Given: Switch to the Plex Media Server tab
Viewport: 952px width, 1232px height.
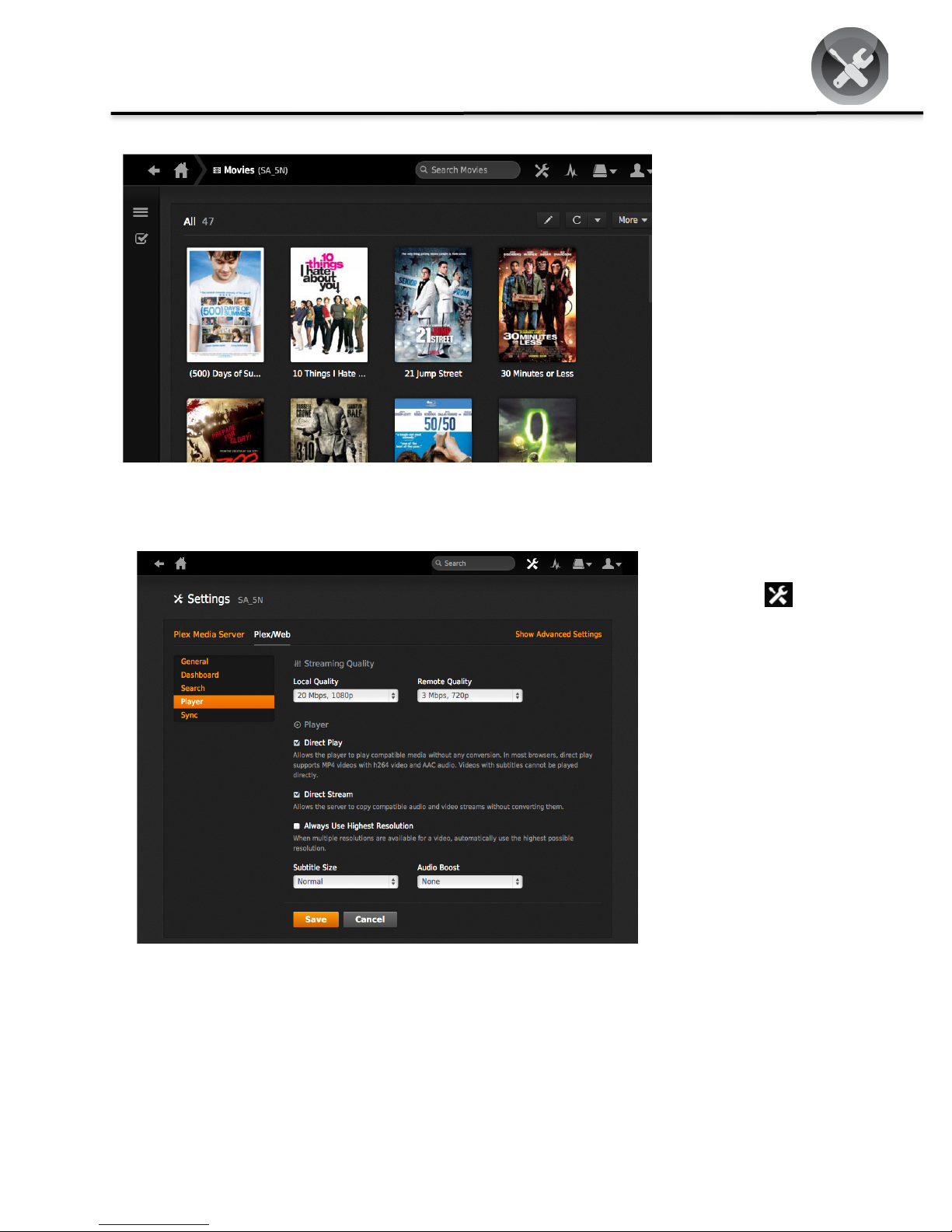Looking at the screenshot, I should (x=209, y=634).
